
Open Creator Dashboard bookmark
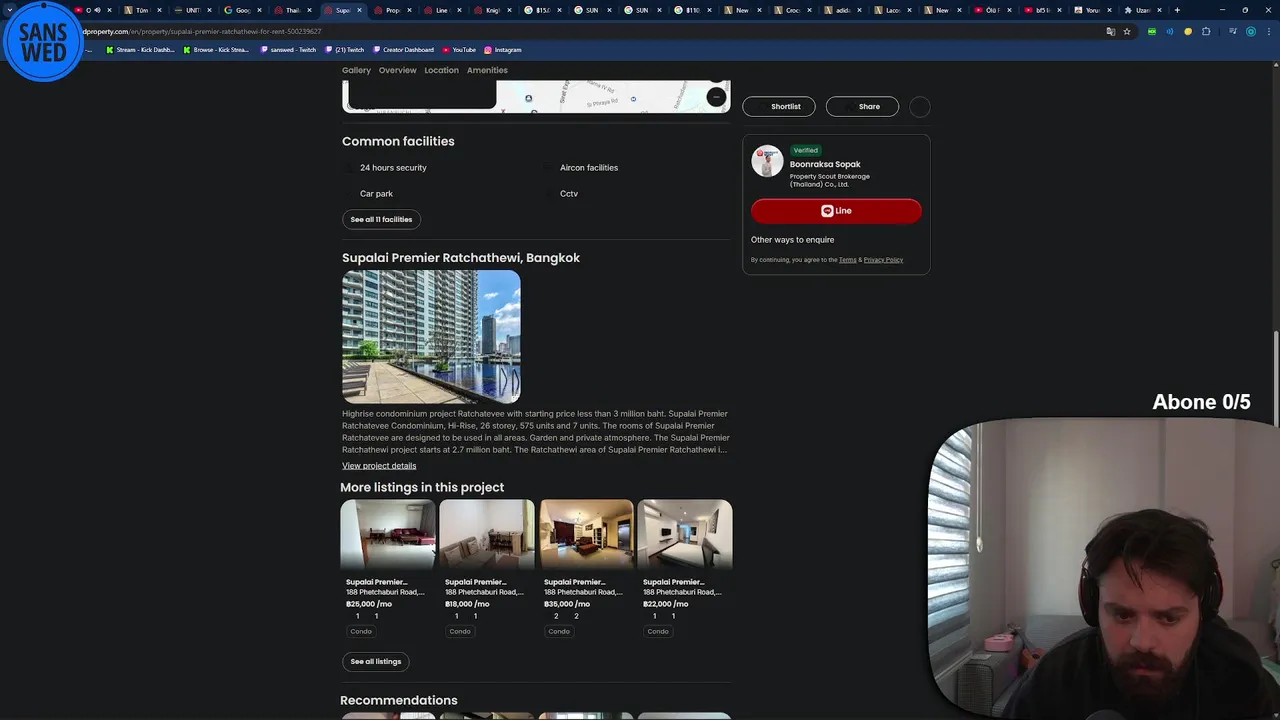(403, 49)
